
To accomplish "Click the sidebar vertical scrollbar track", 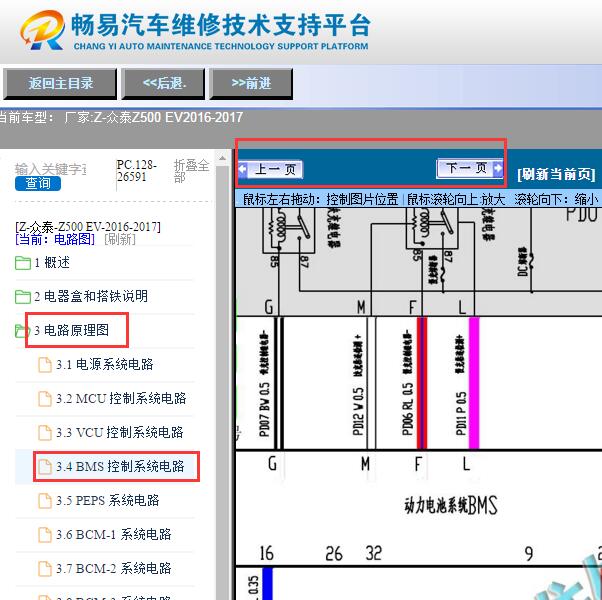I will 223,384.
